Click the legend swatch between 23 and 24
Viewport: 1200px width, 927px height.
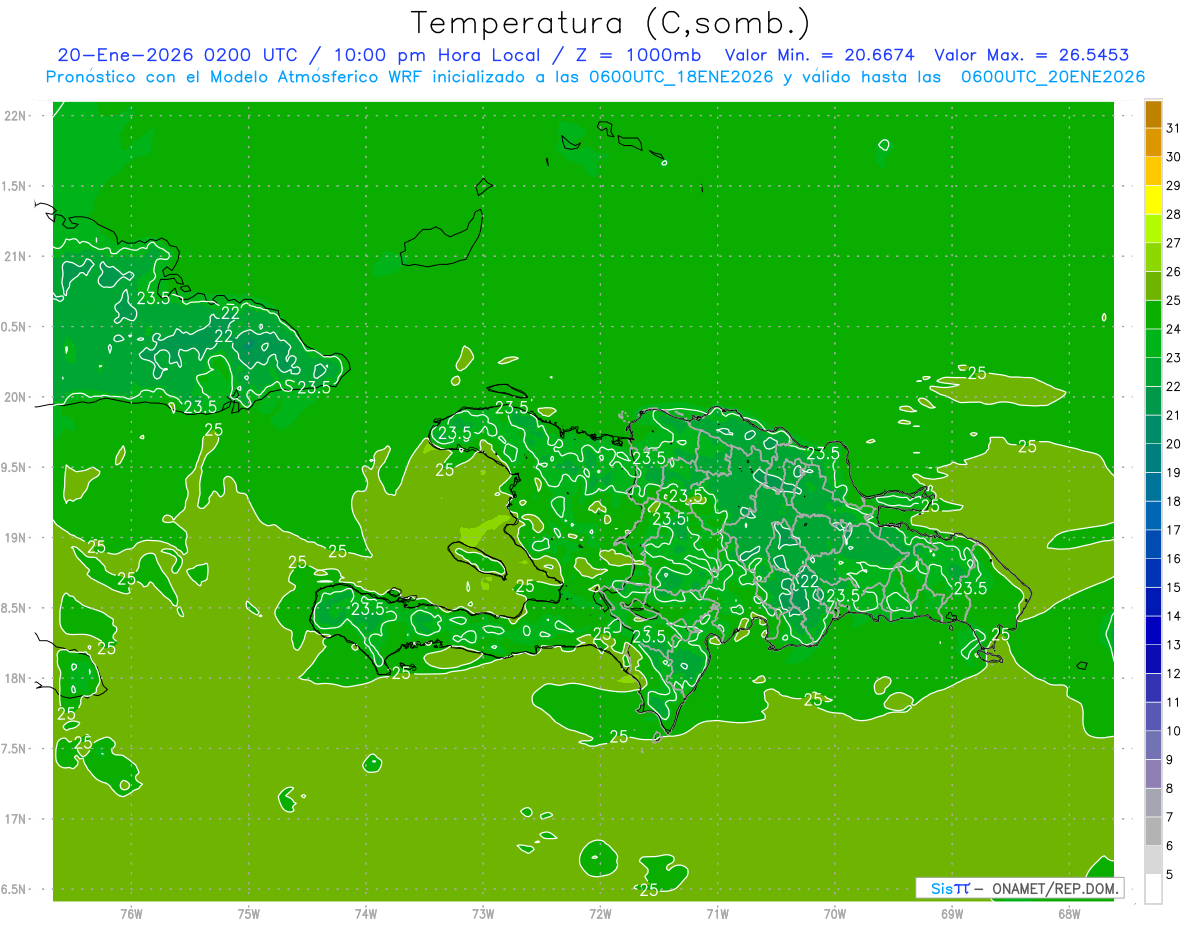tap(1153, 344)
